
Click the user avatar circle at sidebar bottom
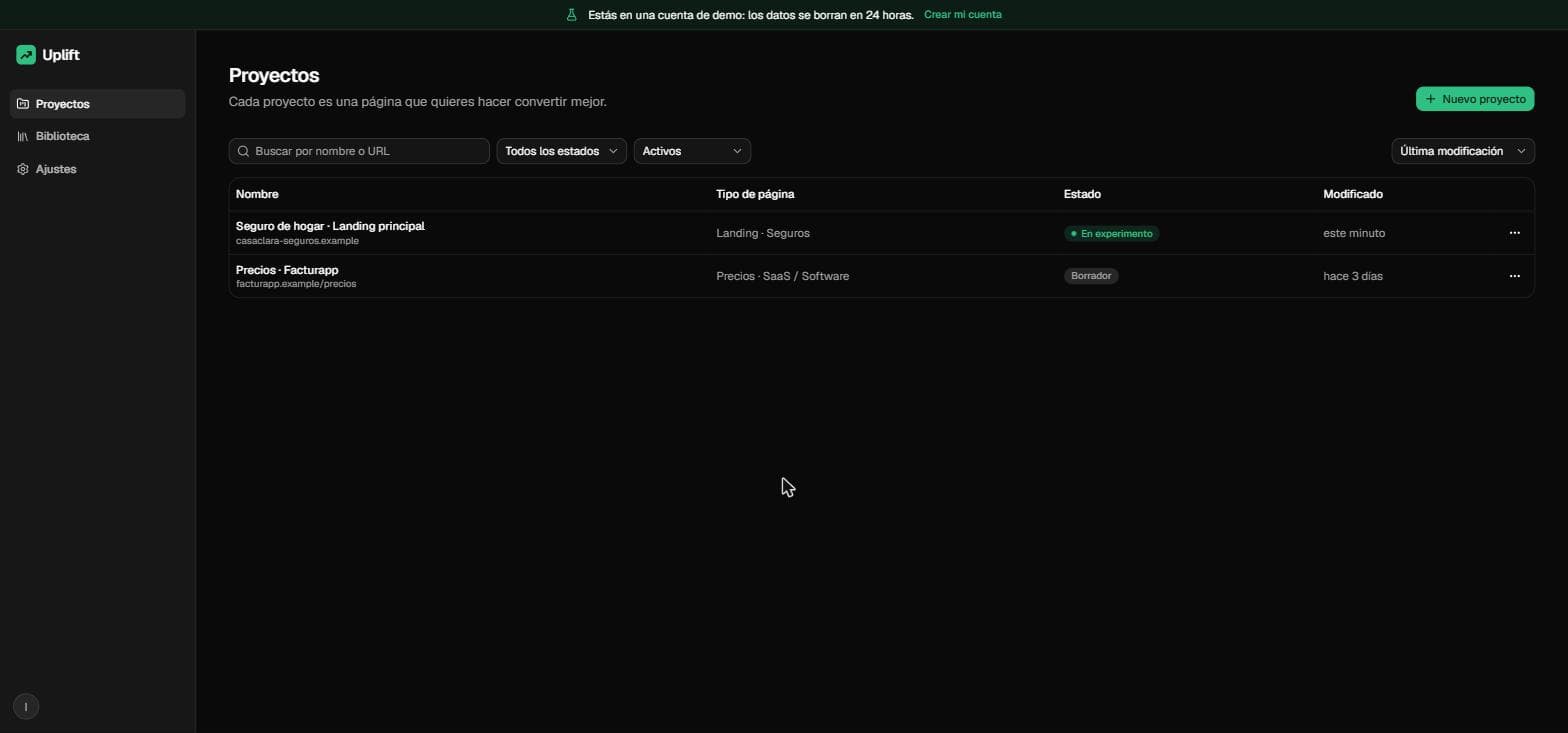pos(26,707)
